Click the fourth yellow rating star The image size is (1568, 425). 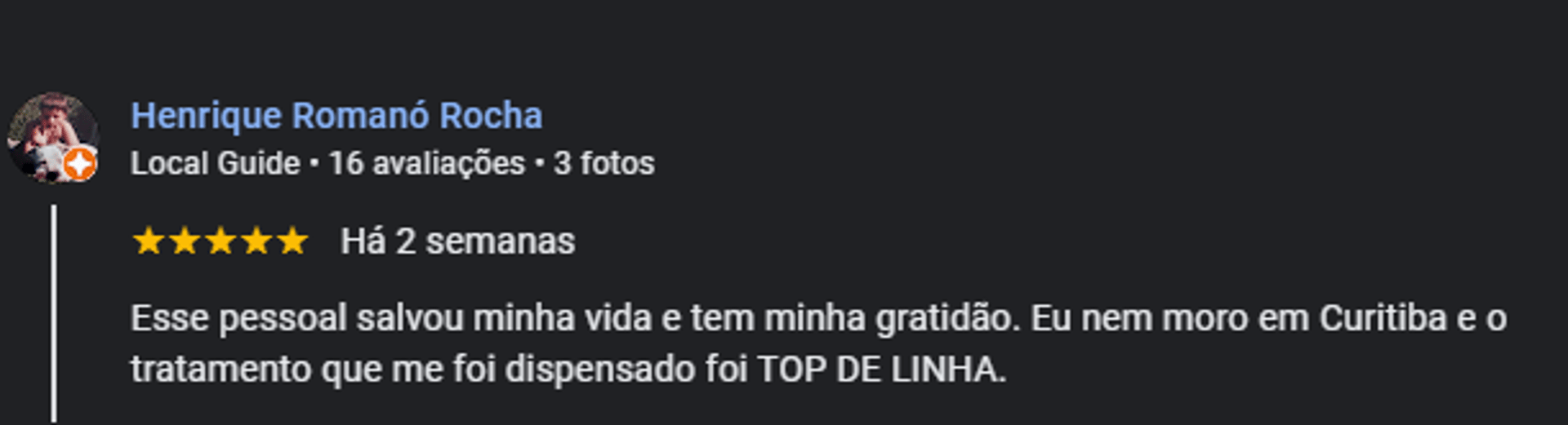click(x=256, y=241)
